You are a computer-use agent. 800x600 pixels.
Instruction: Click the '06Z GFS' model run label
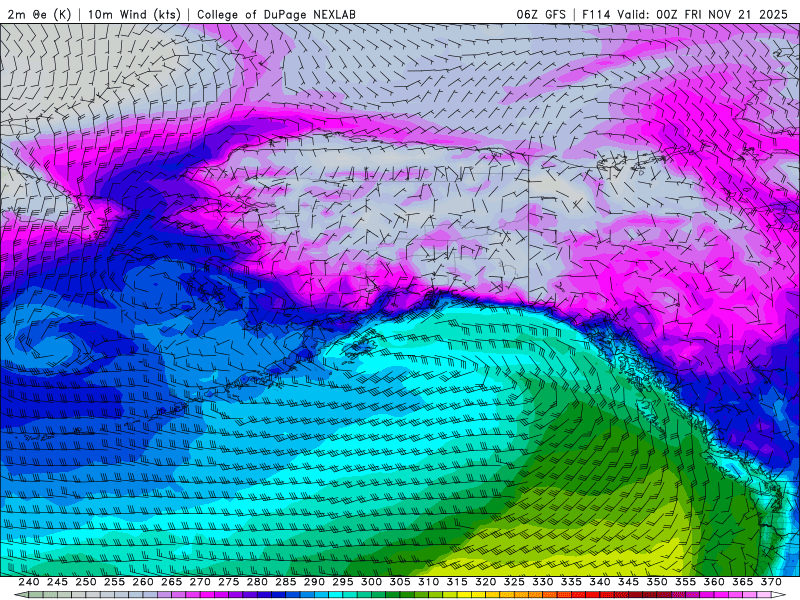tap(541, 14)
